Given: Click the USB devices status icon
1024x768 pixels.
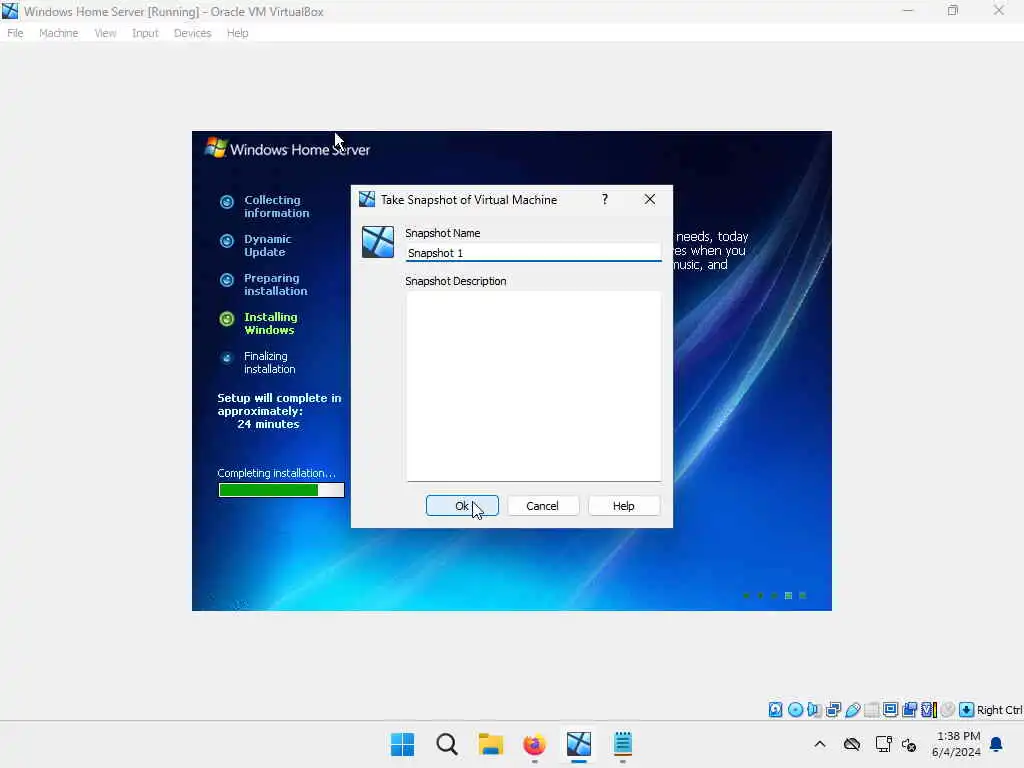Looking at the screenshot, I should click(852, 710).
